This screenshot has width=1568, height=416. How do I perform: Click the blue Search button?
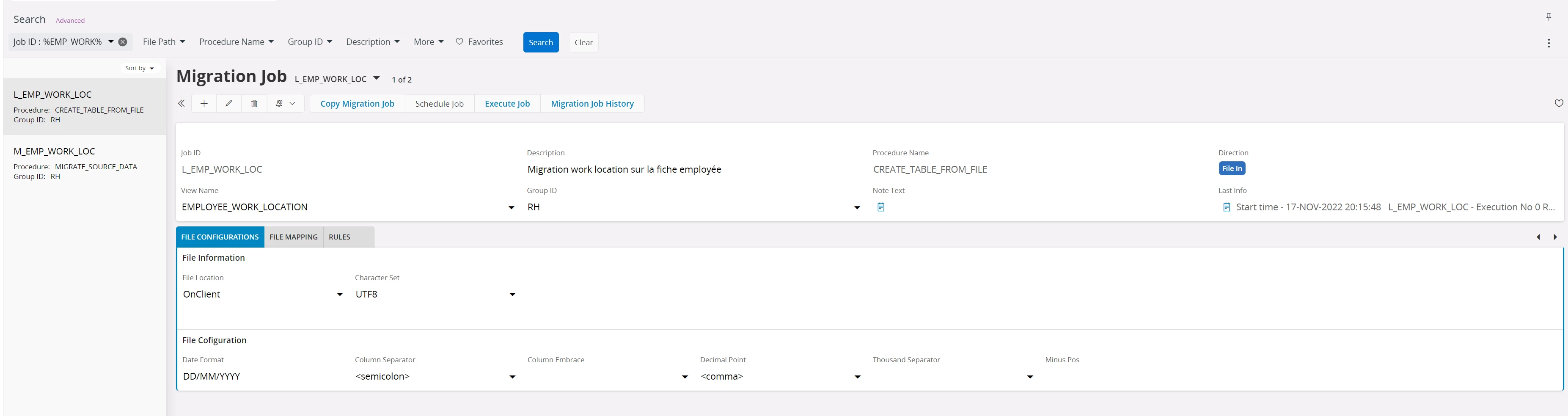click(541, 42)
